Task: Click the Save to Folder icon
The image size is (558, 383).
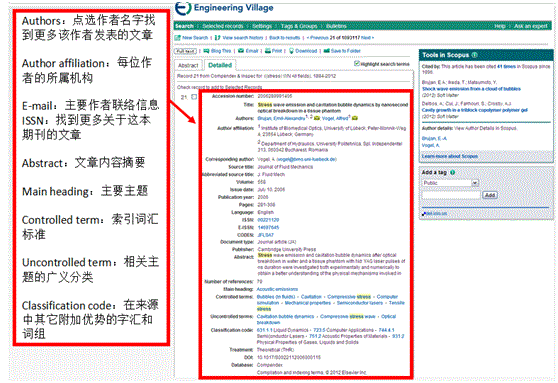Action: (x=326, y=51)
